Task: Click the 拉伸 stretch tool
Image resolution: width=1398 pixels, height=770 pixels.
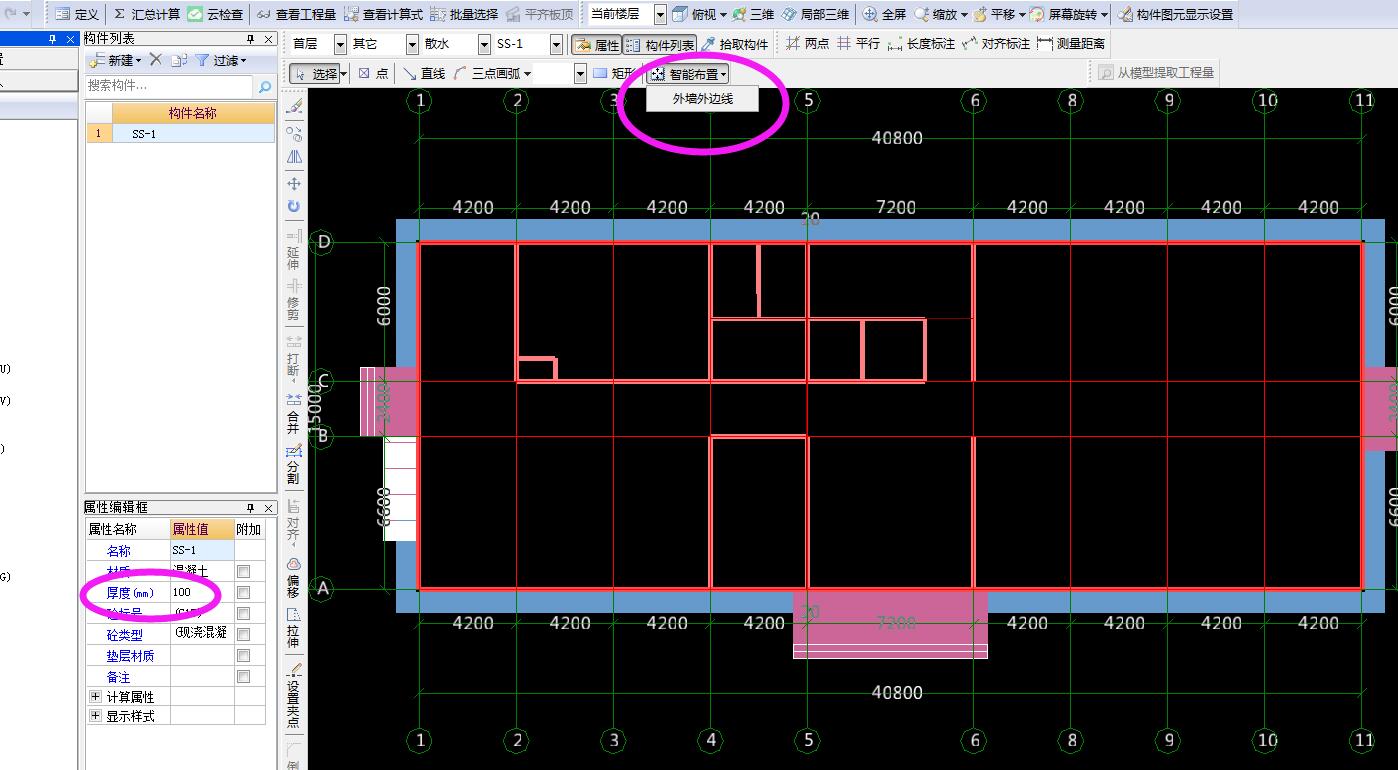Action: point(293,627)
